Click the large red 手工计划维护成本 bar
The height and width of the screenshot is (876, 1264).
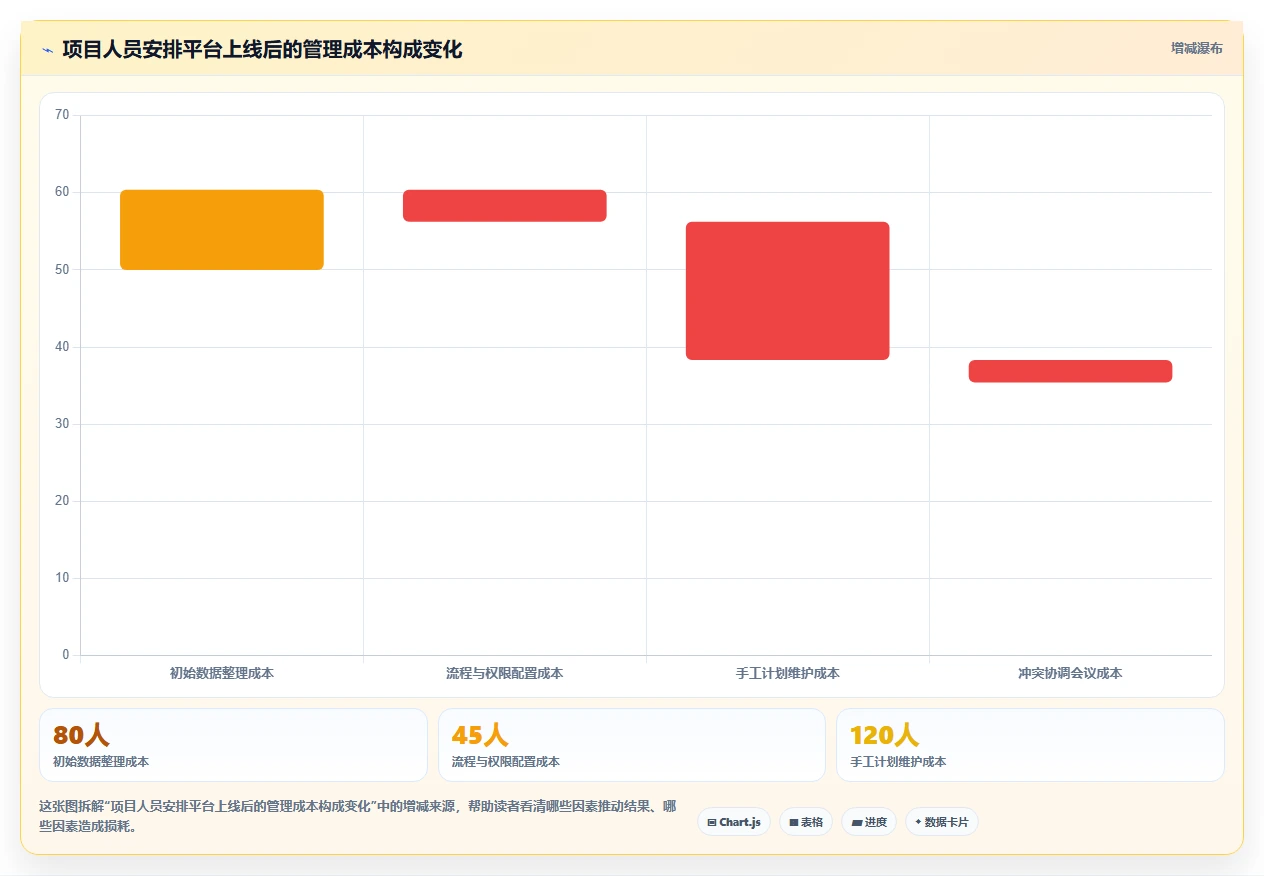click(788, 291)
